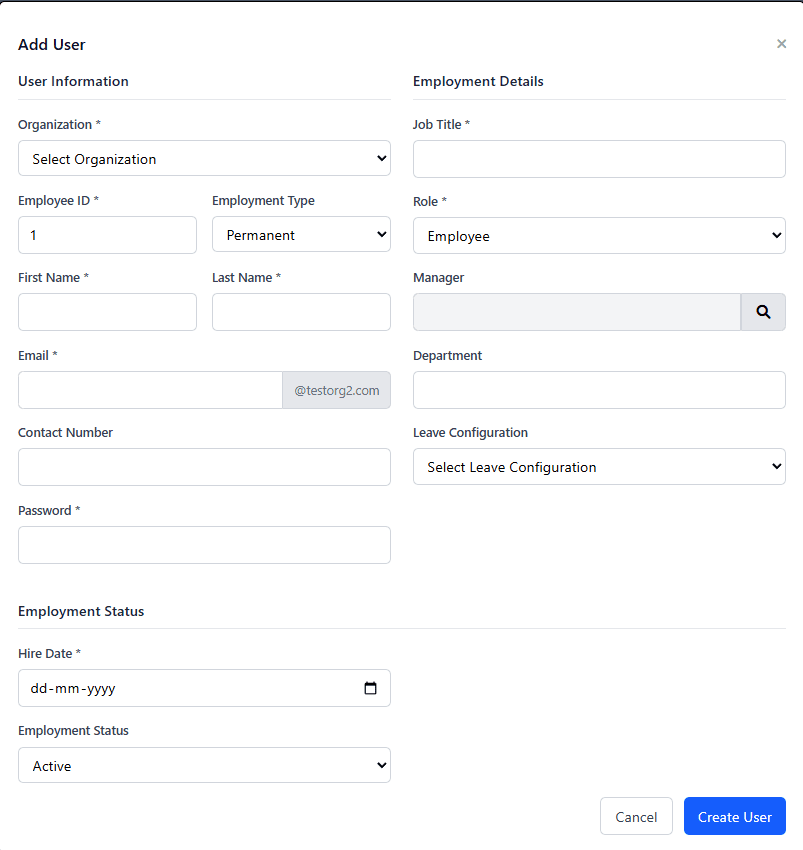This screenshot has width=803, height=850.
Task: Expand the Select Leave Configuration dropdown
Action: point(599,467)
